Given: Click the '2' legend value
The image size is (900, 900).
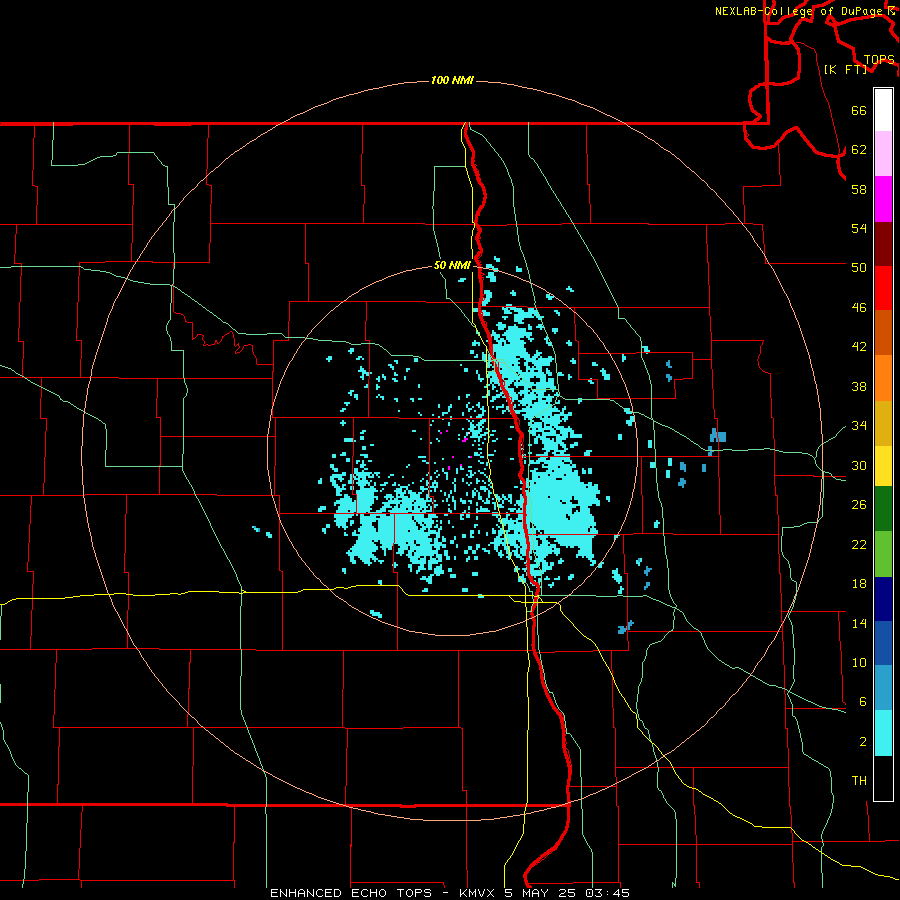Looking at the screenshot, I should [862, 742].
